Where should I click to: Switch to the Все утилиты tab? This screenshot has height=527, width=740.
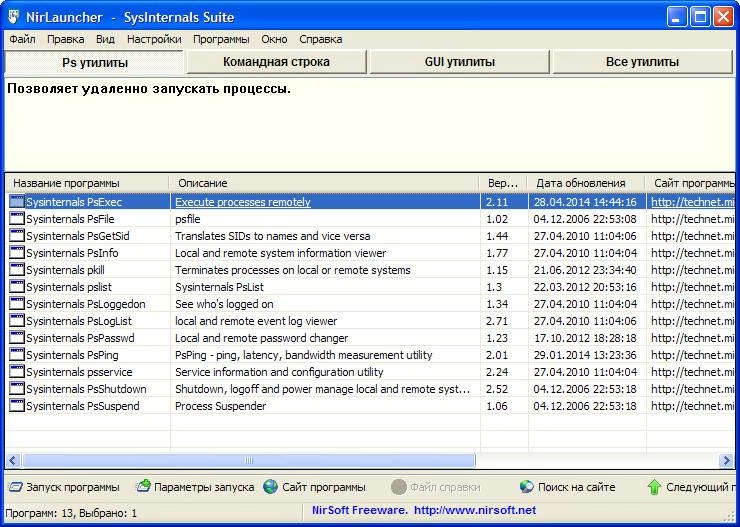[642, 62]
